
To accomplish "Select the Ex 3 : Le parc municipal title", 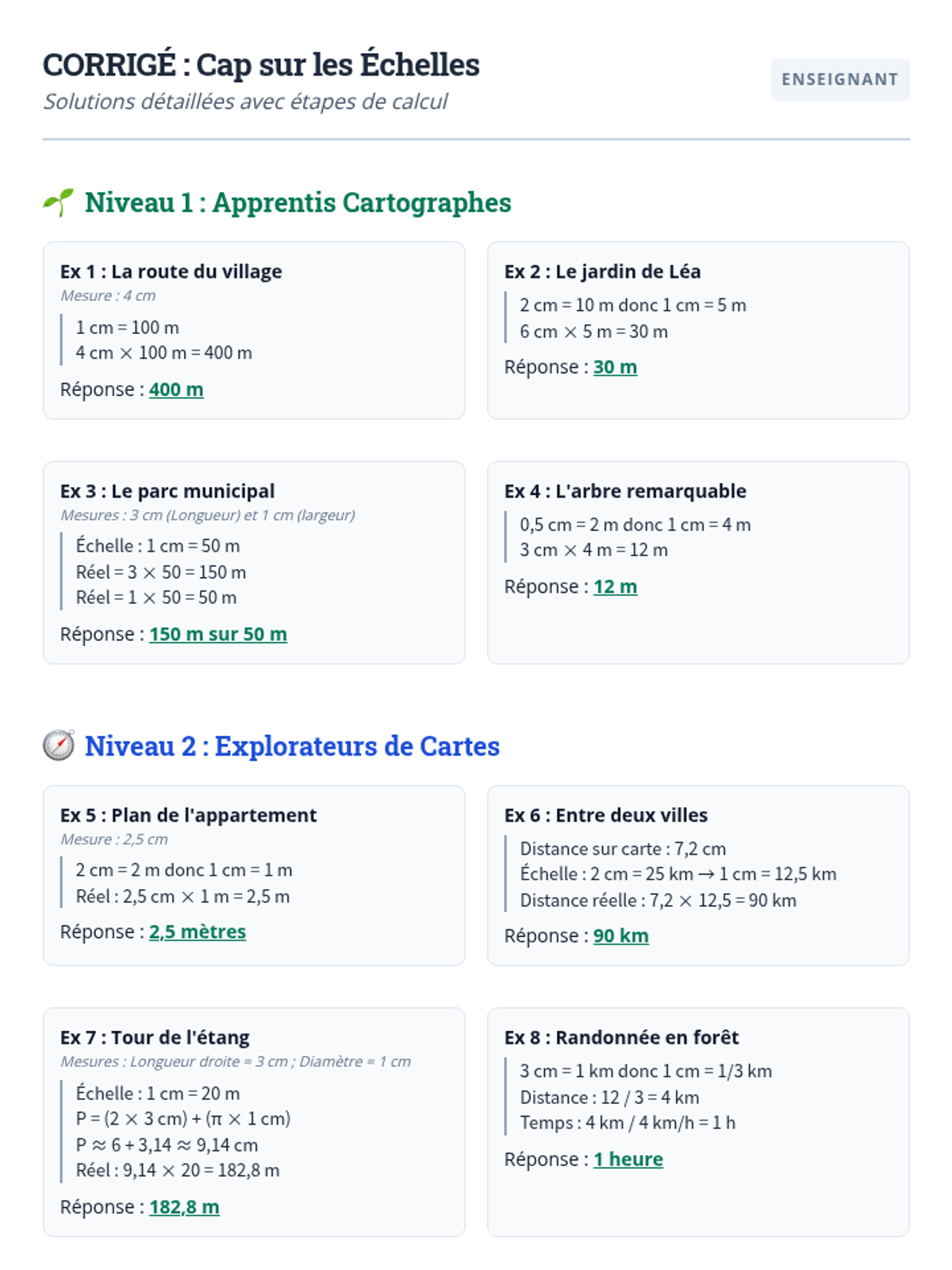I will (x=167, y=491).
